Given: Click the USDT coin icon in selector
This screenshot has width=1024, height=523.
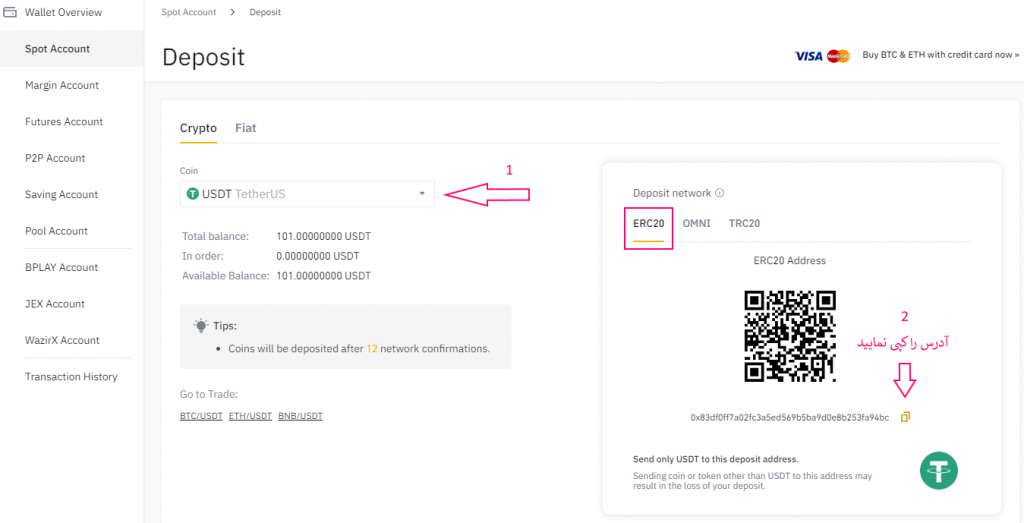Looking at the screenshot, I should [x=193, y=193].
